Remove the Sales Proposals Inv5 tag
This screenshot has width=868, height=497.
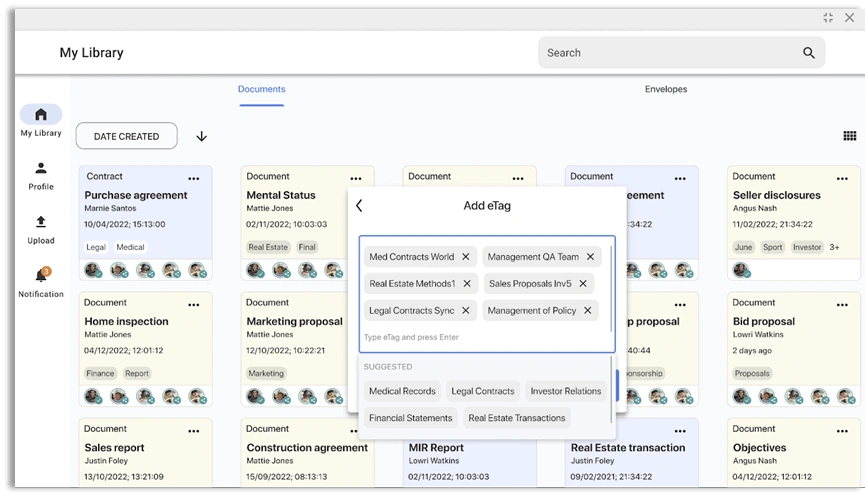(583, 283)
